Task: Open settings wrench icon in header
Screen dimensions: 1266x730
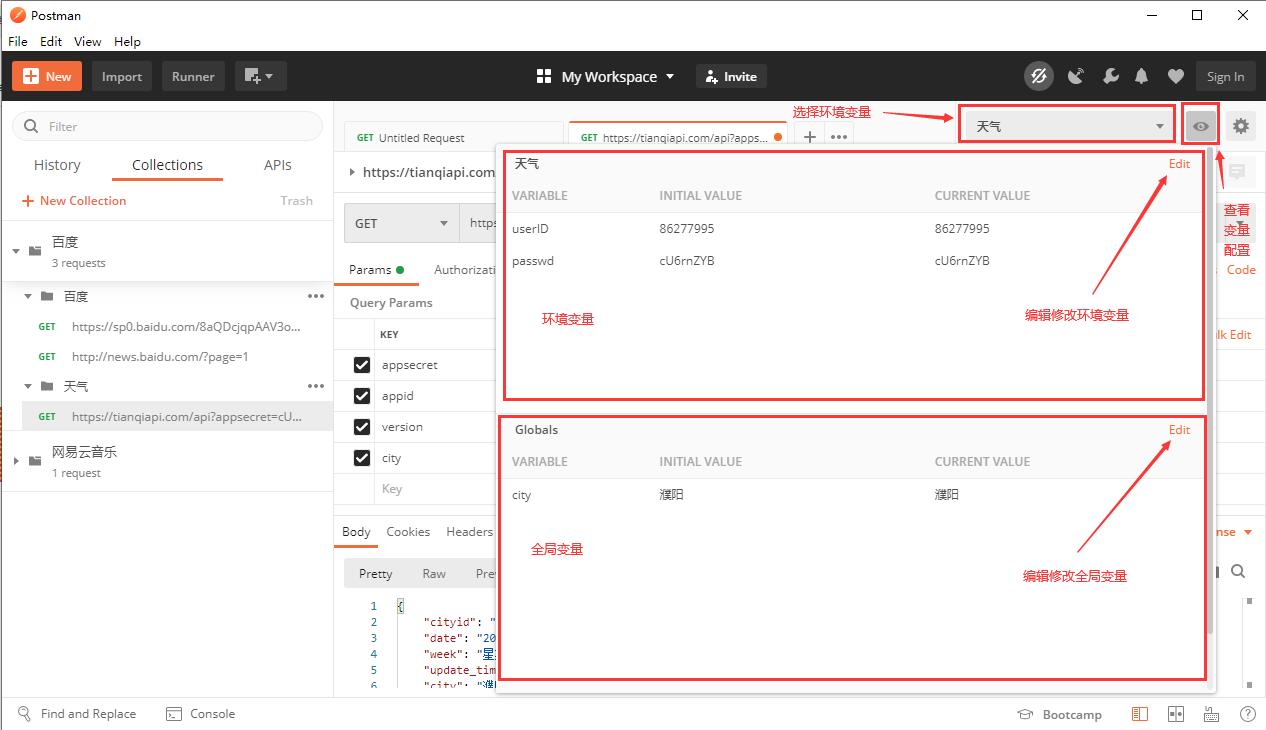Action: pyautogui.click(x=1110, y=76)
